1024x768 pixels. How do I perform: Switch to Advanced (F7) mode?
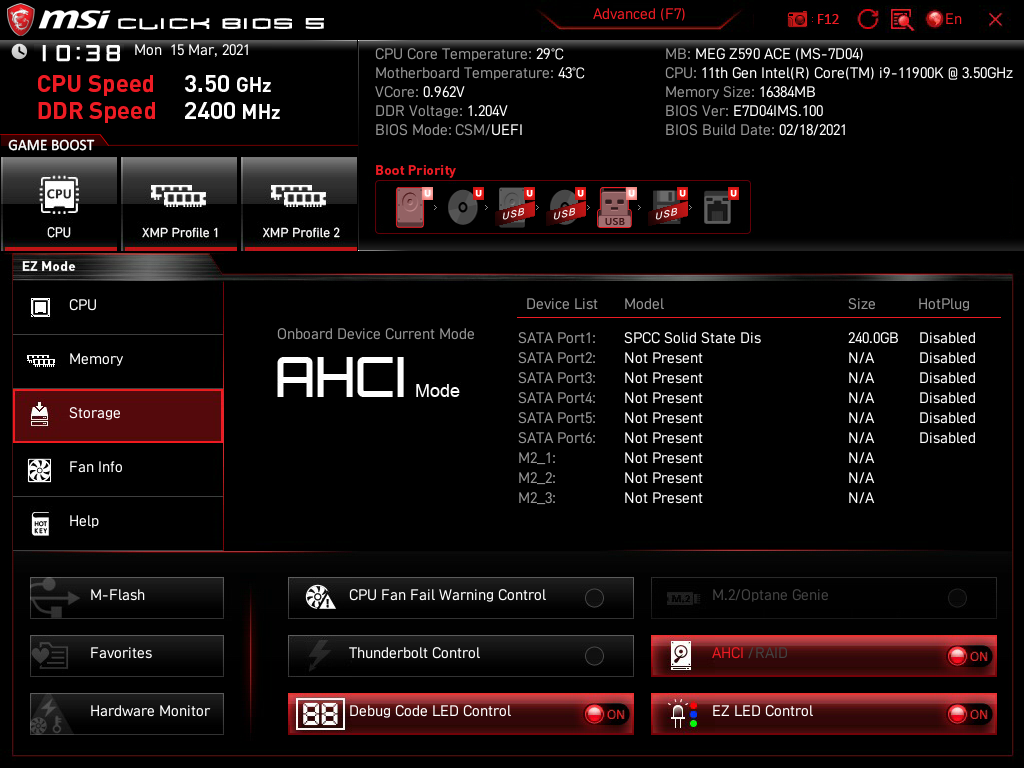[639, 14]
